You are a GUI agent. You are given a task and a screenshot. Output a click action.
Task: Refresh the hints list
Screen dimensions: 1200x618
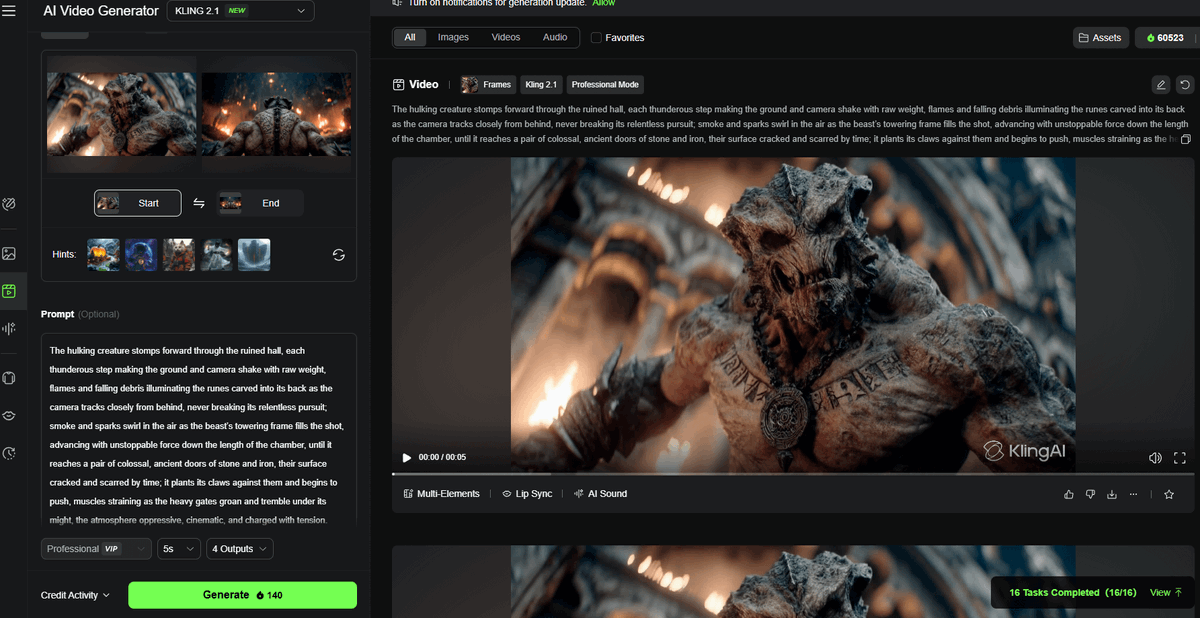tap(339, 255)
